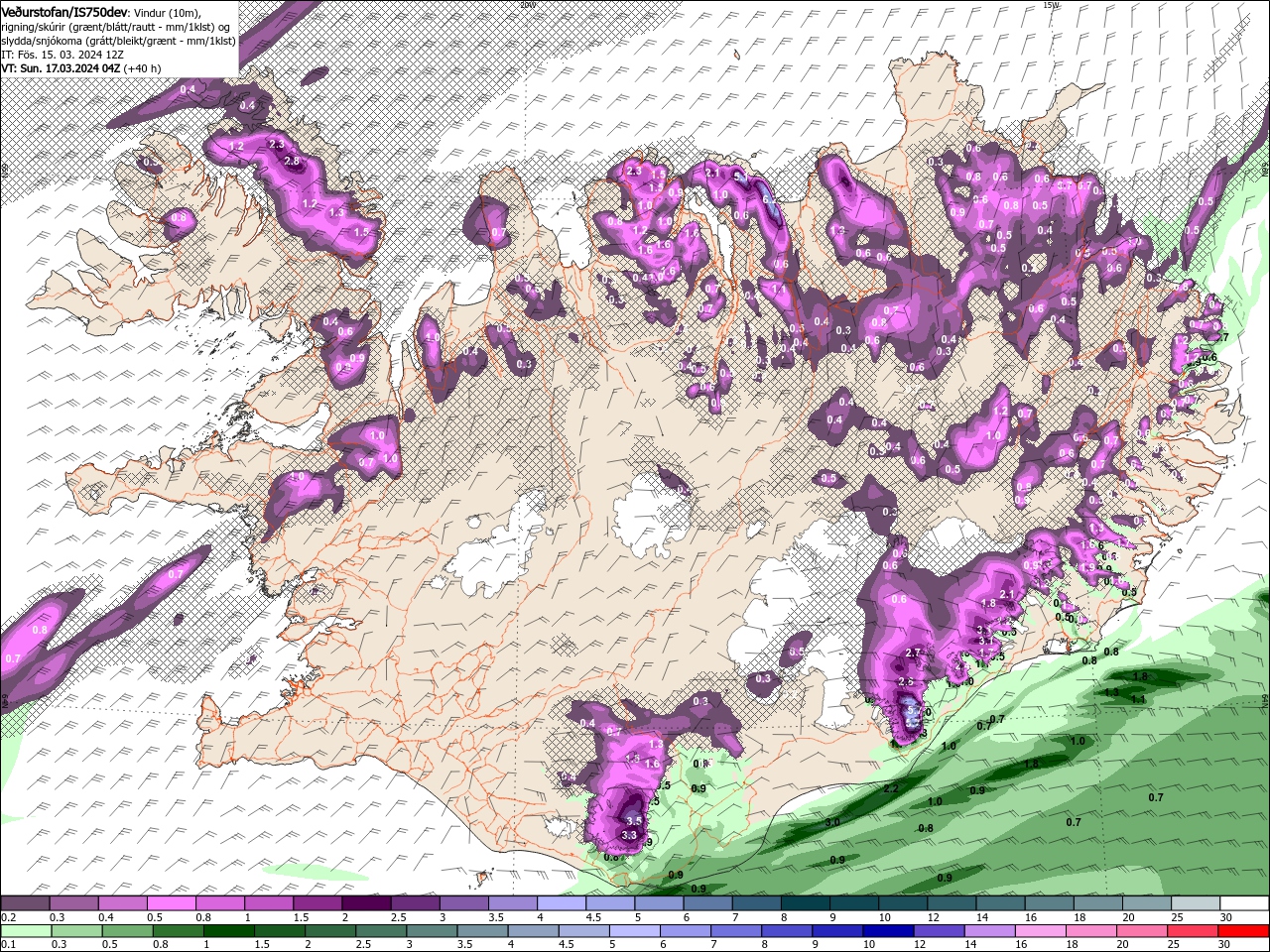Pick the dark purple upper legend swatch after 2

click(366, 903)
